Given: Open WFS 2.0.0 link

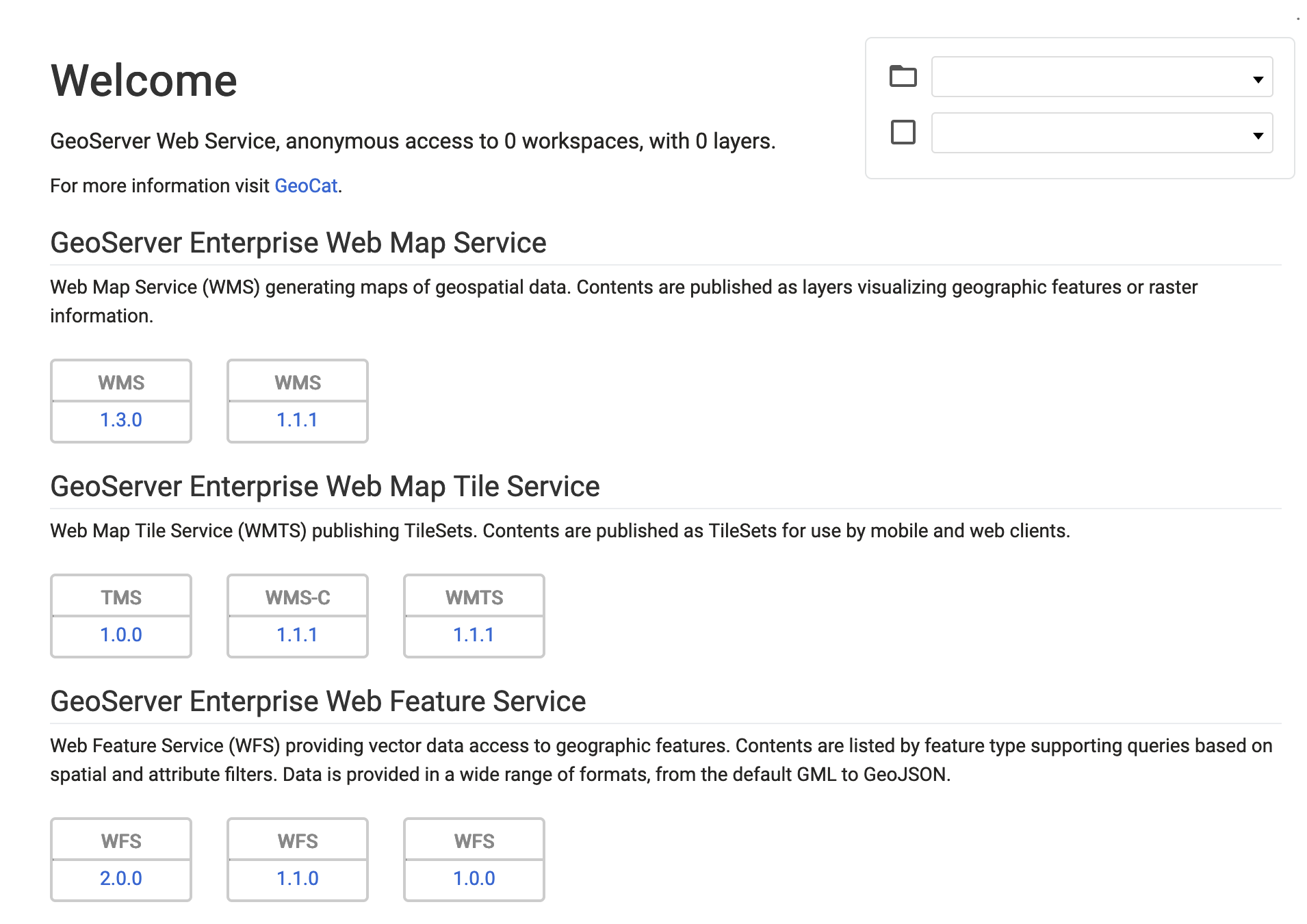Looking at the screenshot, I should 121,878.
